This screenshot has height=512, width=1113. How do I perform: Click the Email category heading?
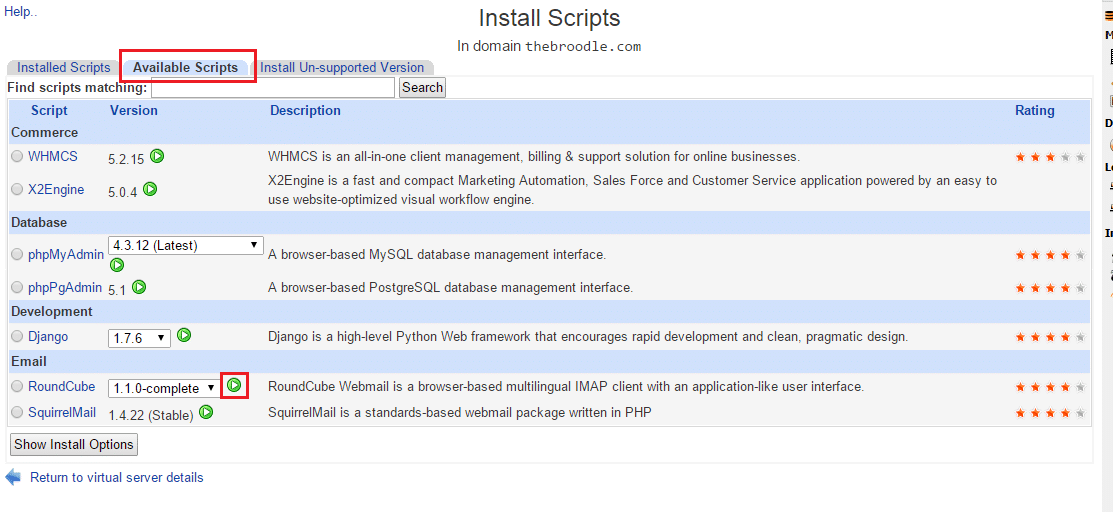point(28,361)
